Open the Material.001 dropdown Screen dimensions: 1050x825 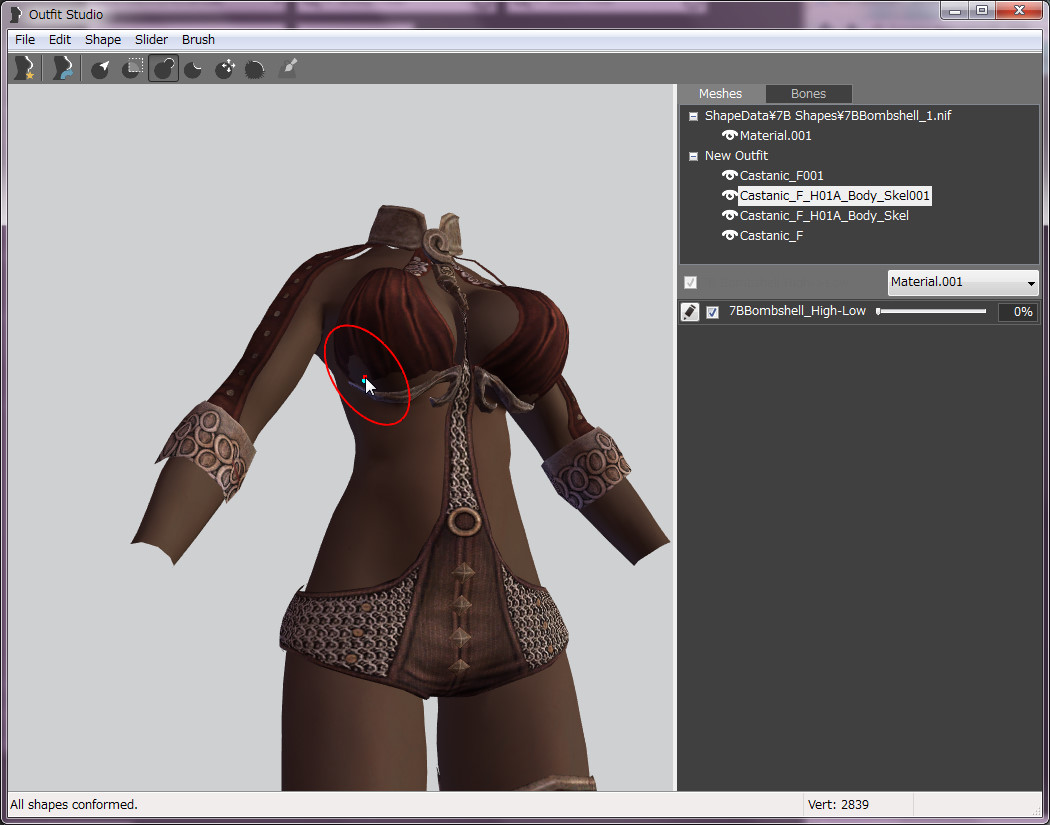coord(963,282)
